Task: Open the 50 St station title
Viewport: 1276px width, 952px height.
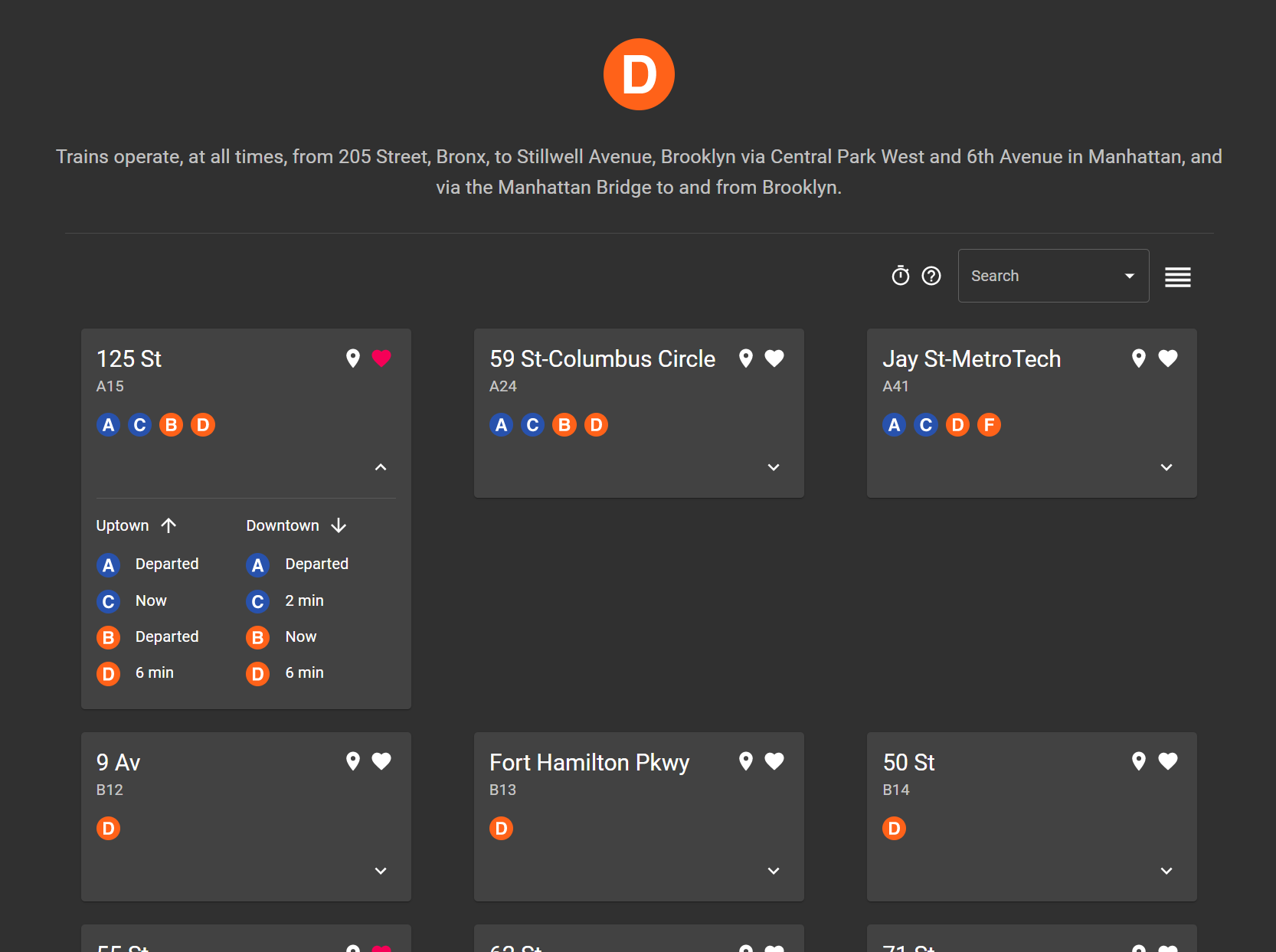Action: point(909,763)
